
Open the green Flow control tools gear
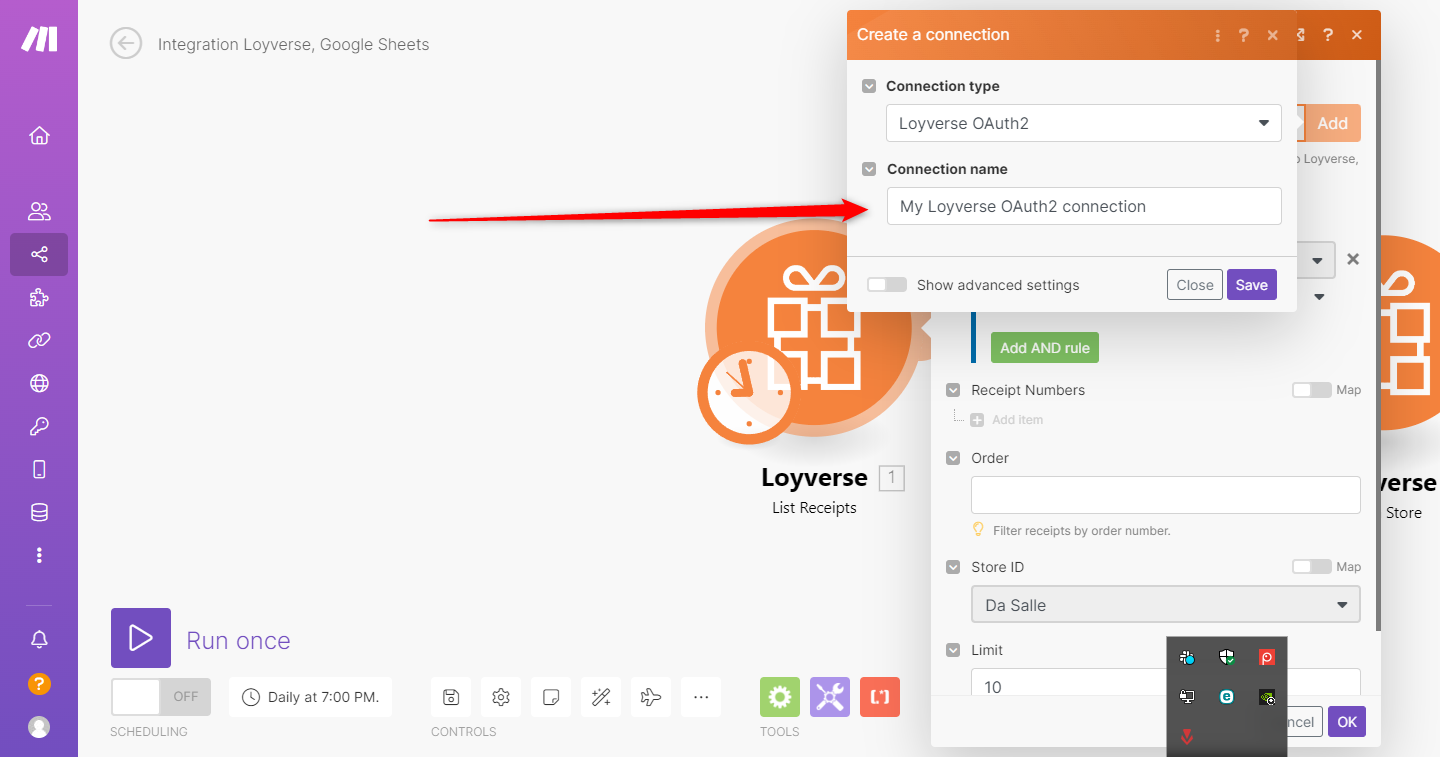(780, 697)
